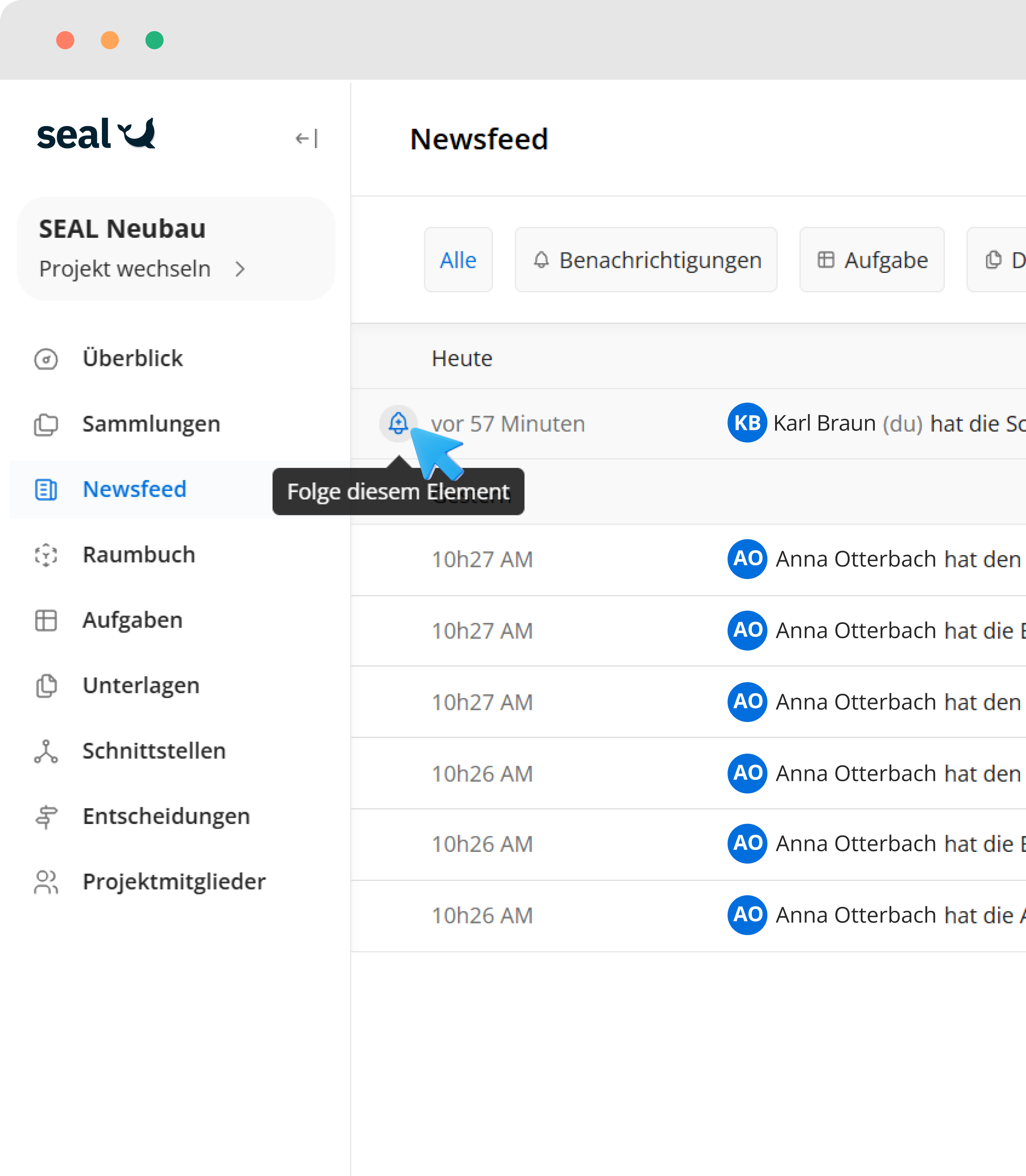1026x1176 pixels.
Task: Click the Projektmitglieder people icon
Action: 46,882
